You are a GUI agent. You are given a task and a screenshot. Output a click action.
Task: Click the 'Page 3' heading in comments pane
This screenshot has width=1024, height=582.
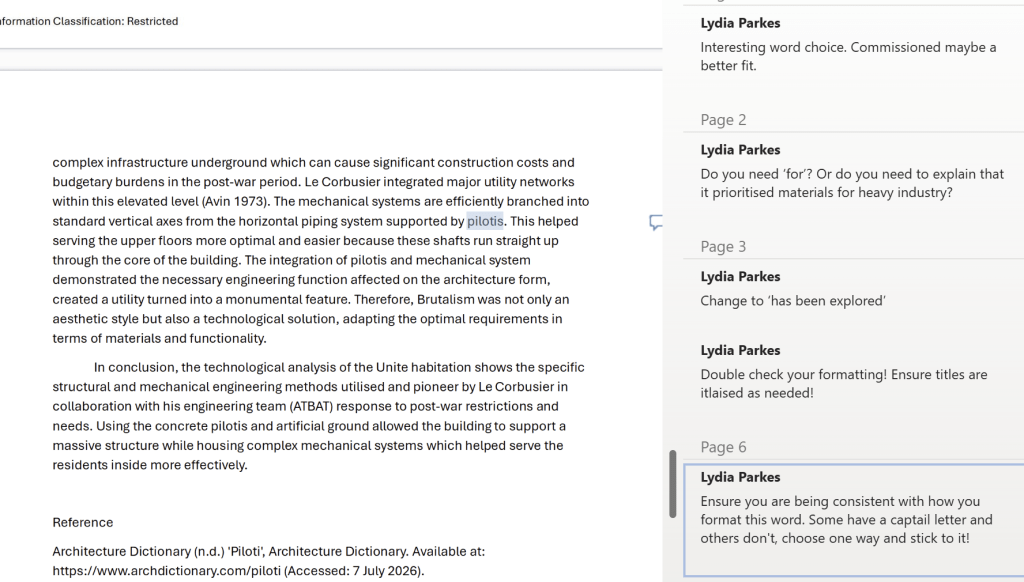[x=723, y=247]
